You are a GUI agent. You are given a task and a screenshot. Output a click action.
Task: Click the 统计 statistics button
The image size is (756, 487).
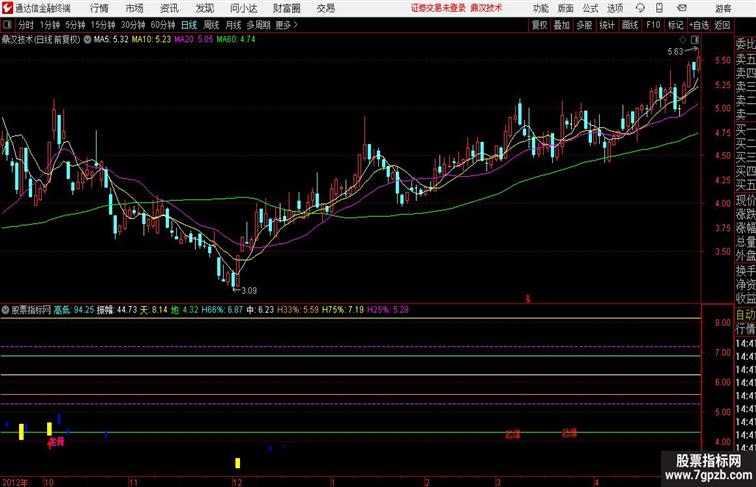pyautogui.click(x=607, y=25)
